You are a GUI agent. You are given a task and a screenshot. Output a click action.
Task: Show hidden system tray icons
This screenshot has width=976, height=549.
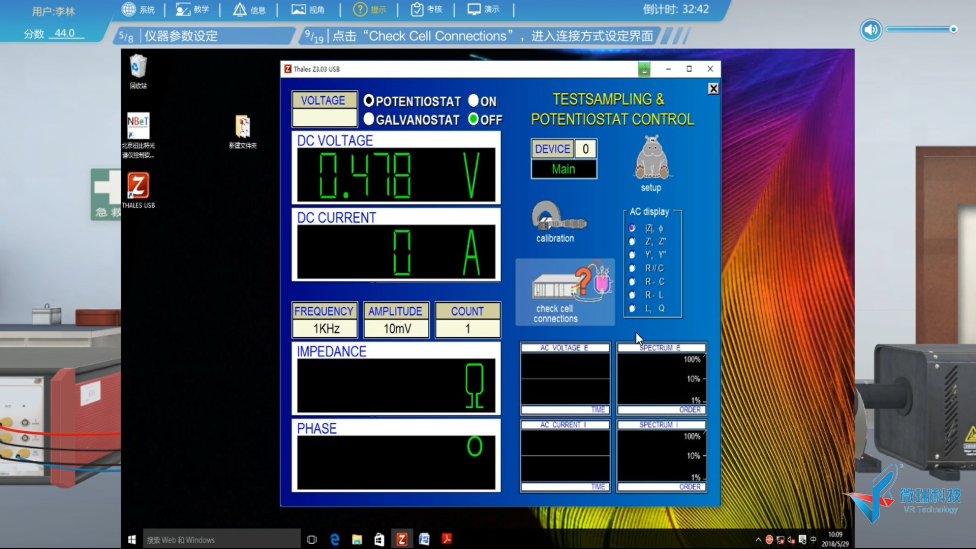(x=758, y=540)
